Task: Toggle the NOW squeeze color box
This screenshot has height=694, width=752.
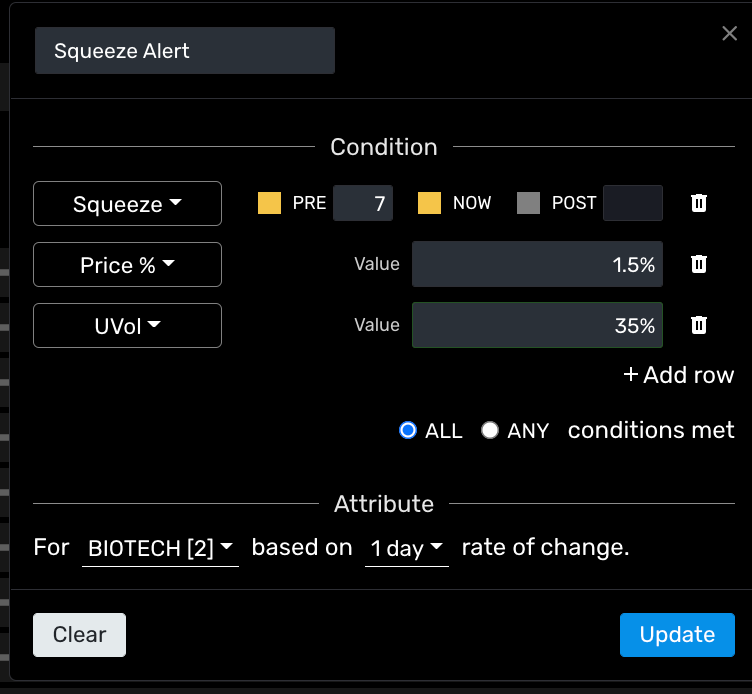Action: tap(429, 203)
